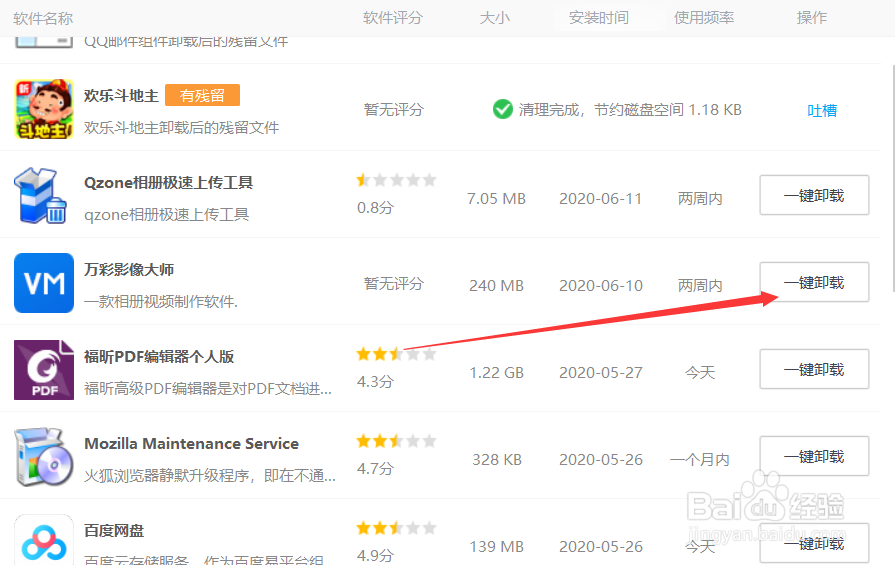Click the 一个月内 usage frequency text
Image resolution: width=895 pixels, height=565 pixels.
point(700,459)
